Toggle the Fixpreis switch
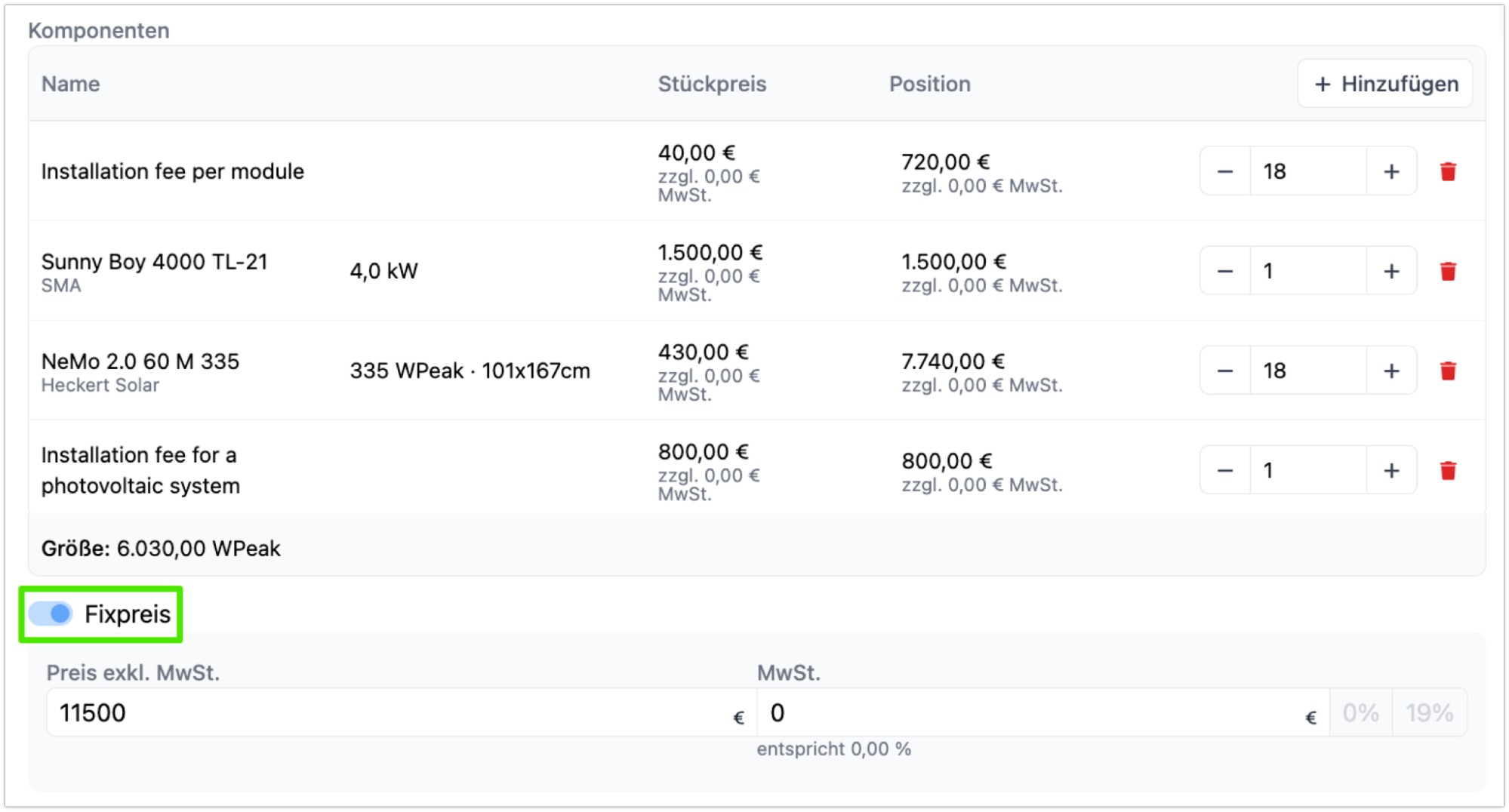1509x812 pixels. pos(51,614)
